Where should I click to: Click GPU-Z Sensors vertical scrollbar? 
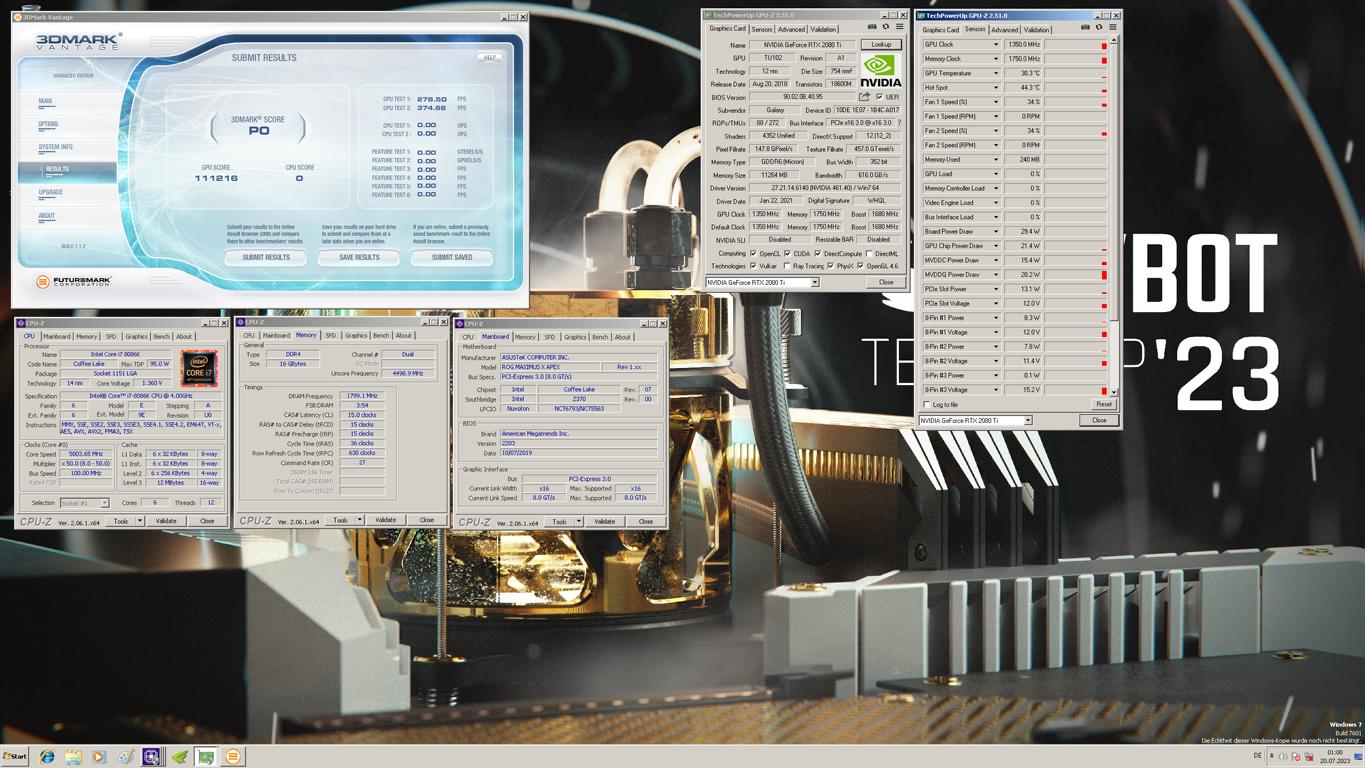(x=1114, y=216)
